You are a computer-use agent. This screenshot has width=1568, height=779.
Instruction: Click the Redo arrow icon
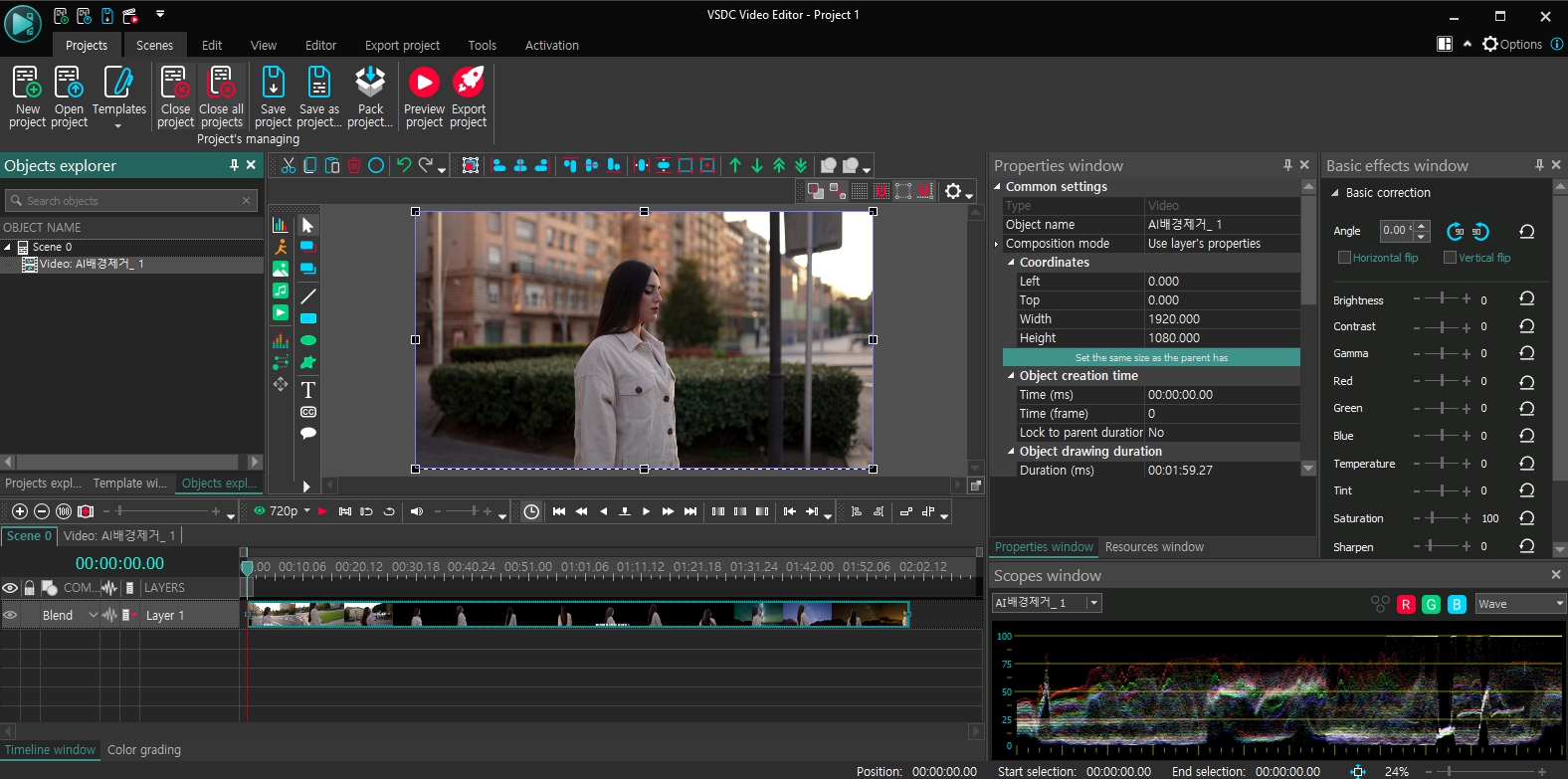(x=426, y=165)
